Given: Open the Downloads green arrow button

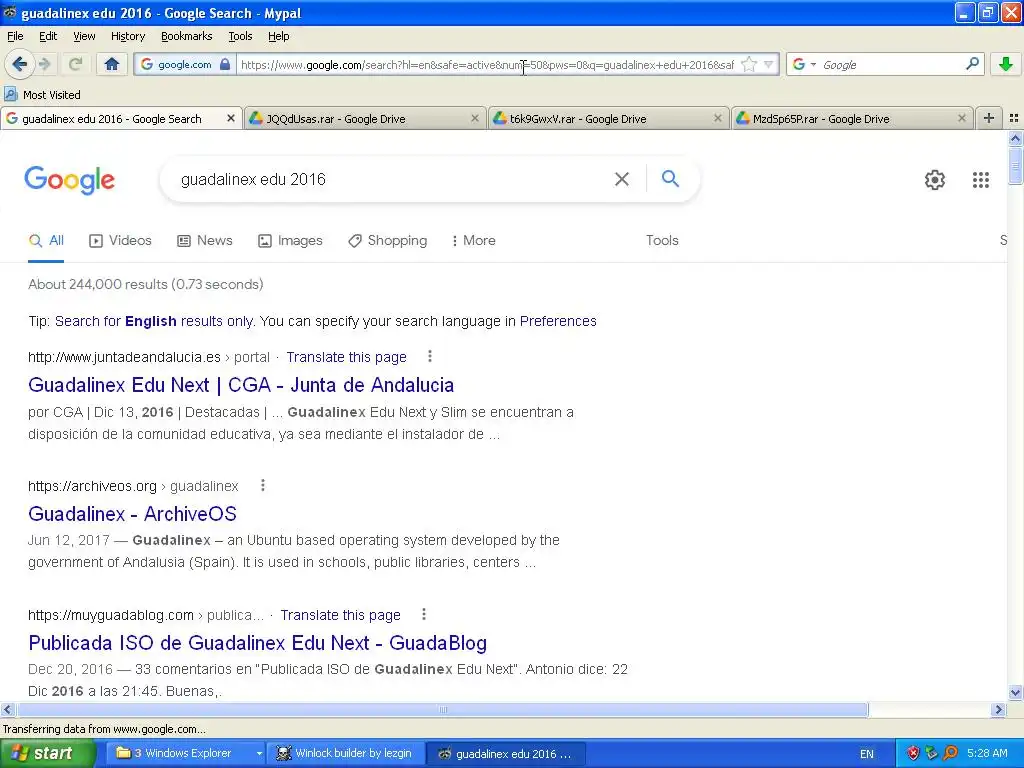Looking at the screenshot, I should coord(1006,64).
